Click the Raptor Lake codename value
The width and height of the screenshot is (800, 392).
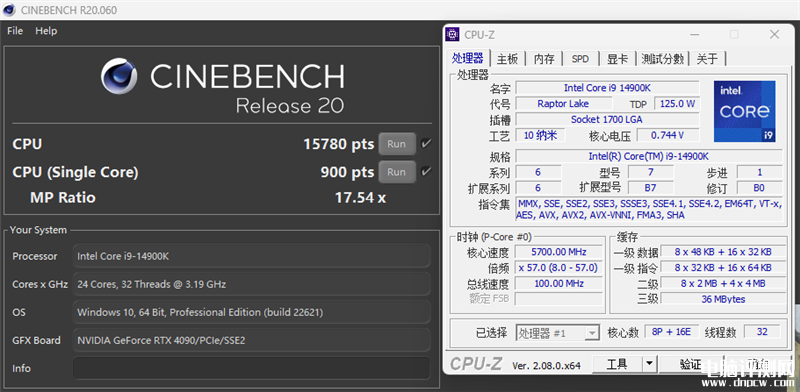563,104
